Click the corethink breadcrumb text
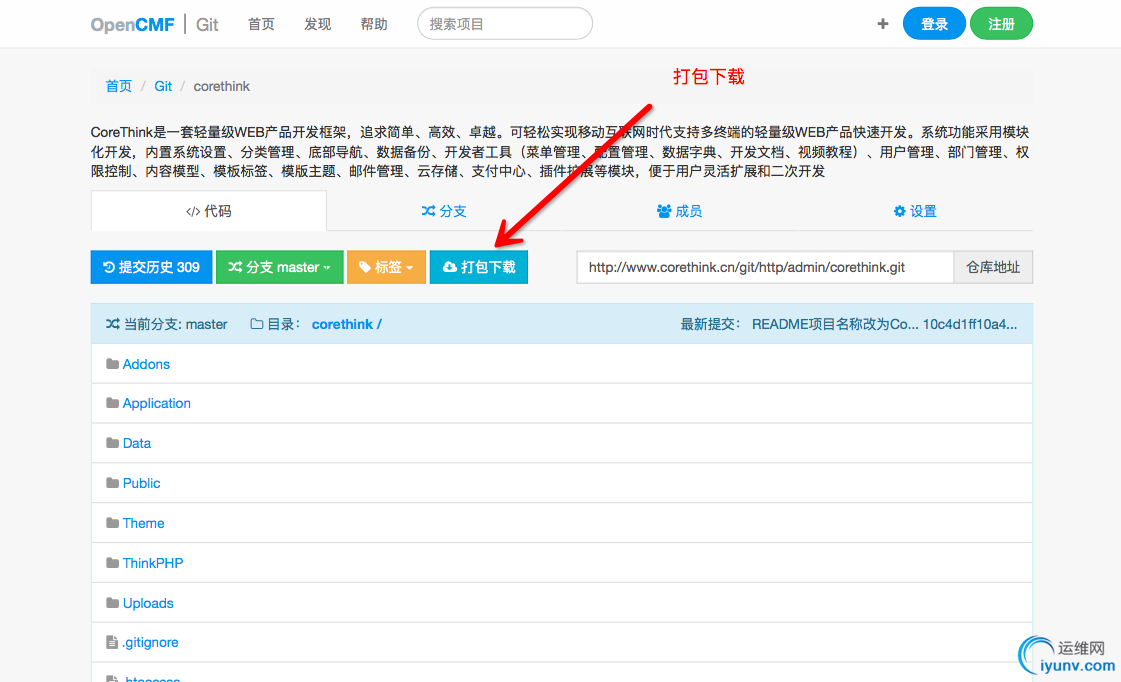Image resolution: width=1121 pixels, height=682 pixels. click(x=222, y=87)
